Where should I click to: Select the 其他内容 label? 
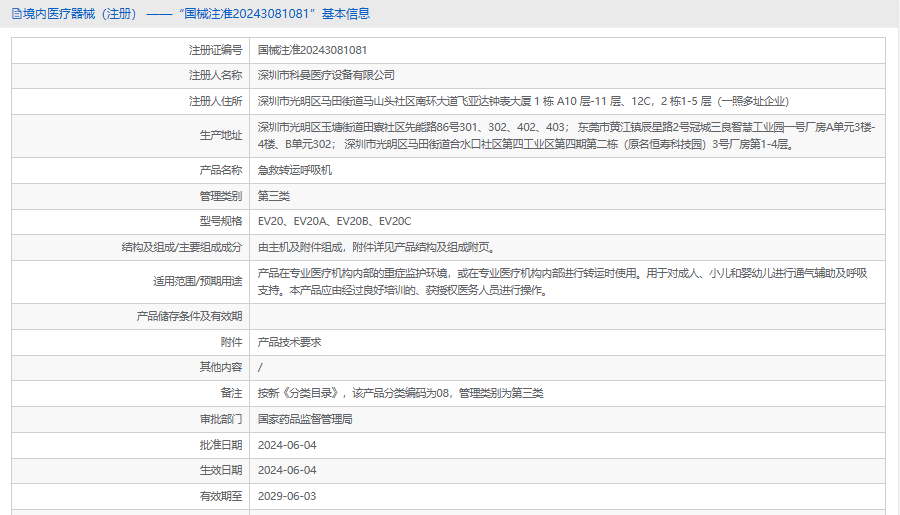point(221,367)
